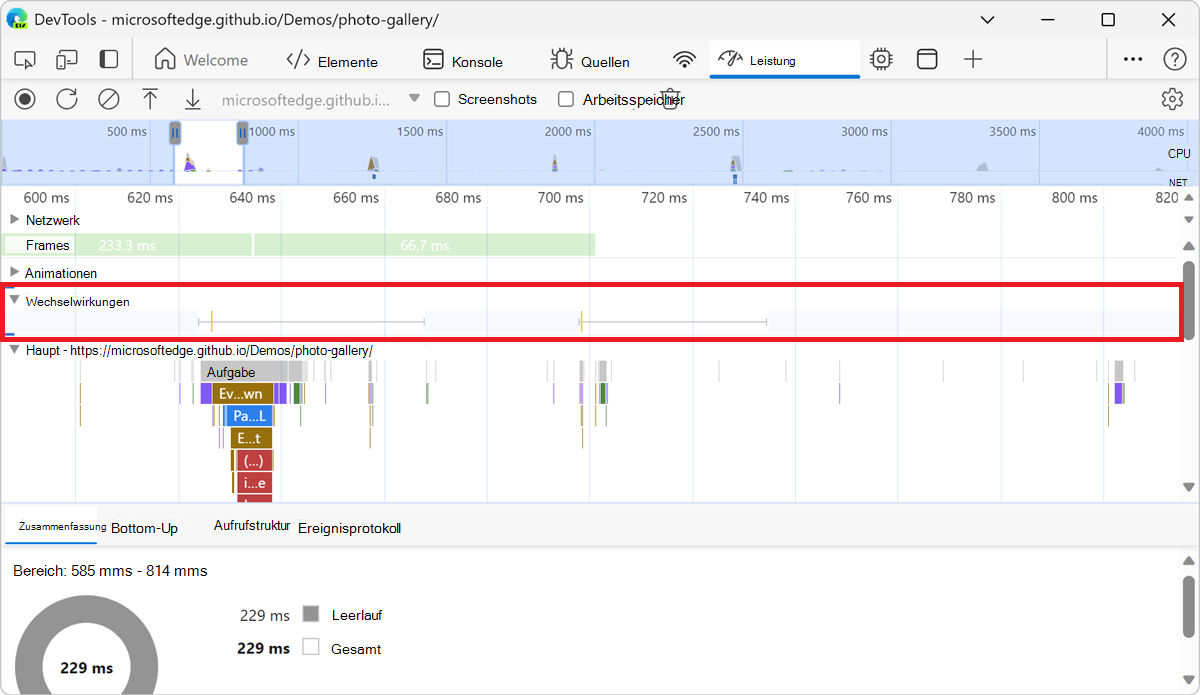
Task: Click the reload and record icon
Action: pyautogui.click(x=67, y=99)
